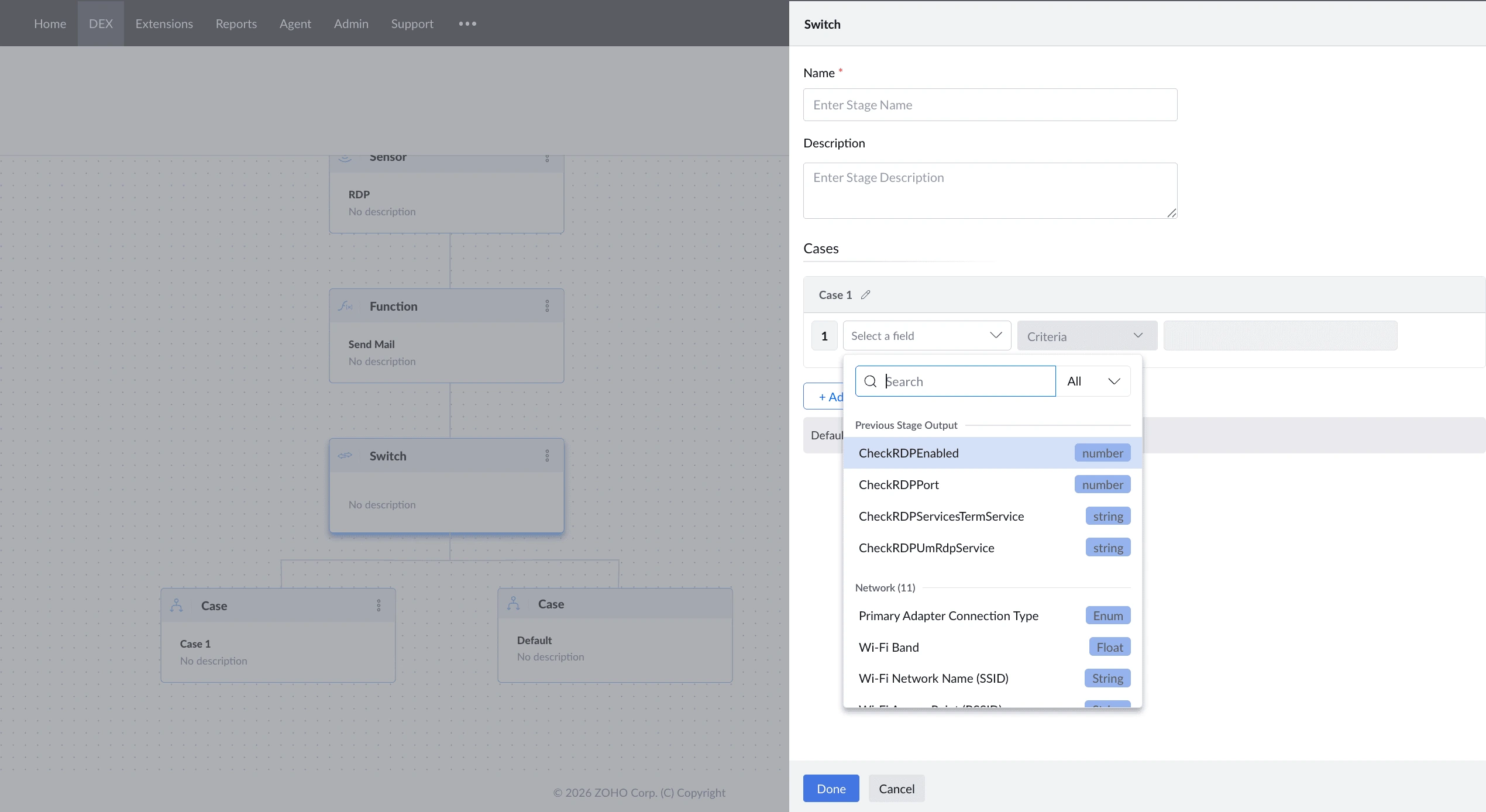Pick the Wi-Fi Network Name (SSID) field

[x=992, y=678]
